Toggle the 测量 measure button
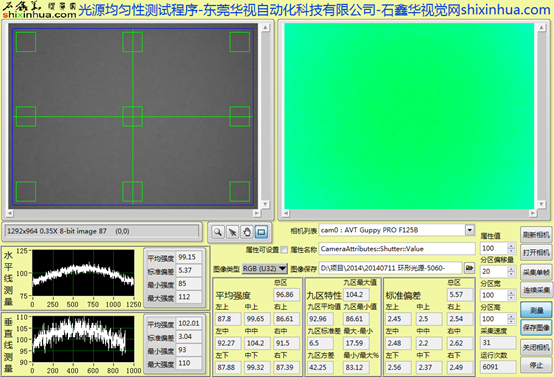 tap(536, 310)
